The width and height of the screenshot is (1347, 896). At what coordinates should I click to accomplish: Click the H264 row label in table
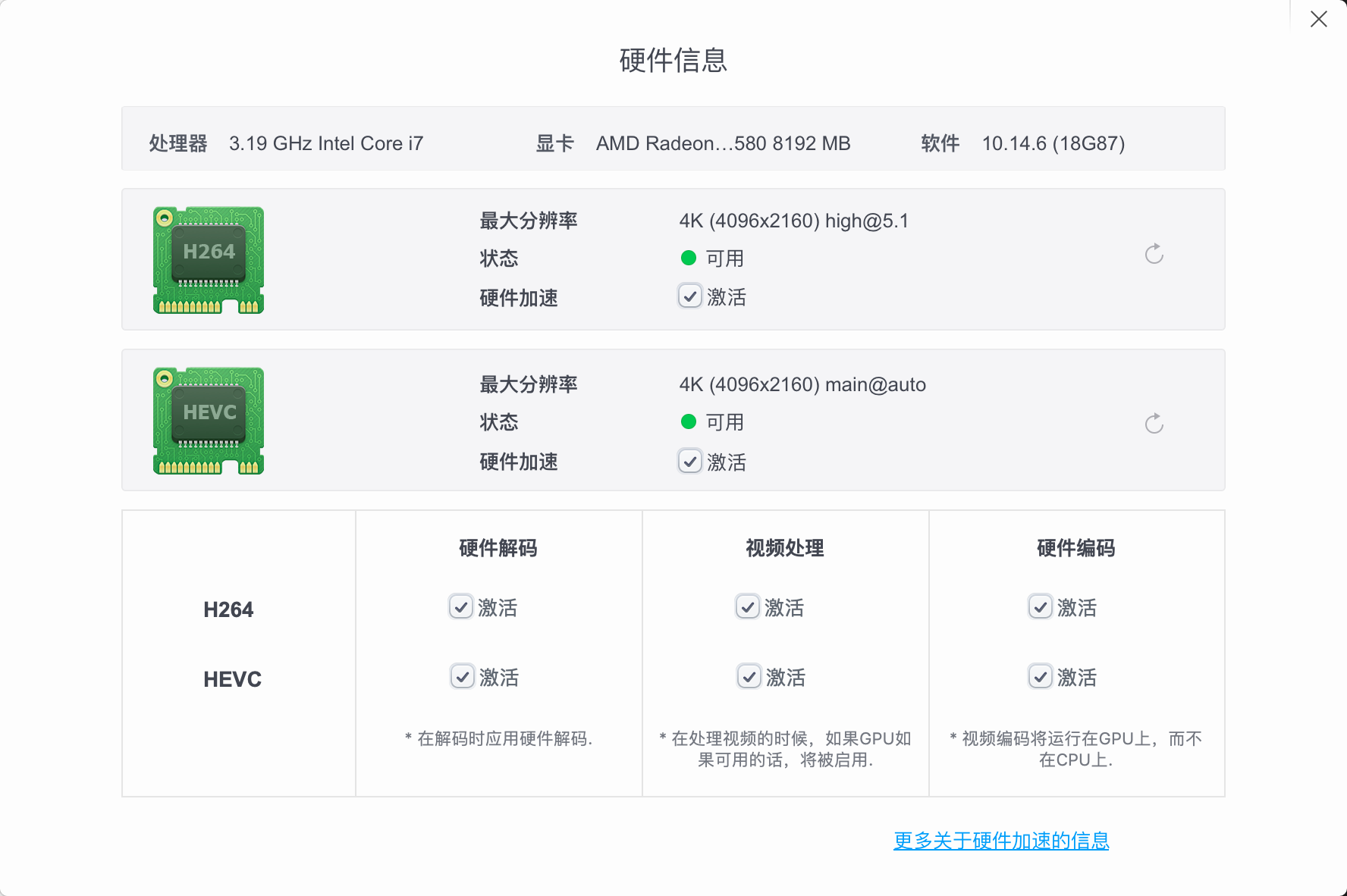tap(228, 609)
